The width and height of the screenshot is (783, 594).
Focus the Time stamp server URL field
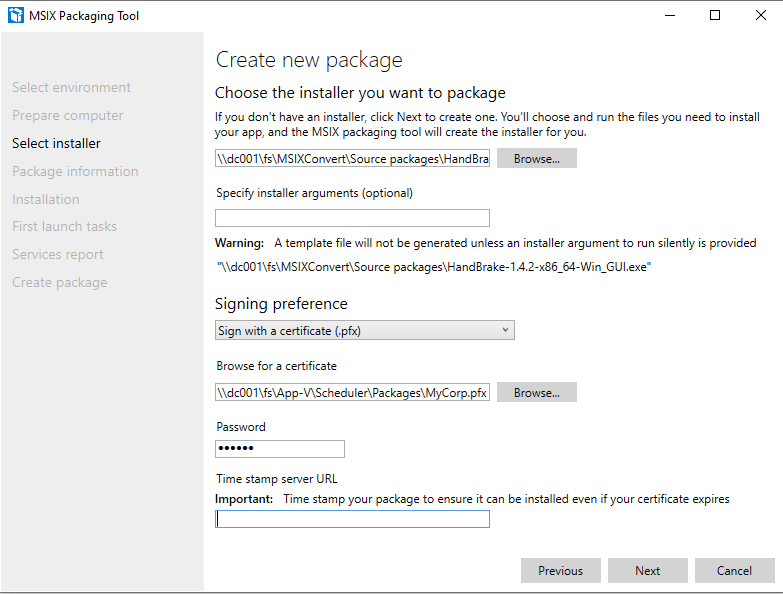pos(353,519)
